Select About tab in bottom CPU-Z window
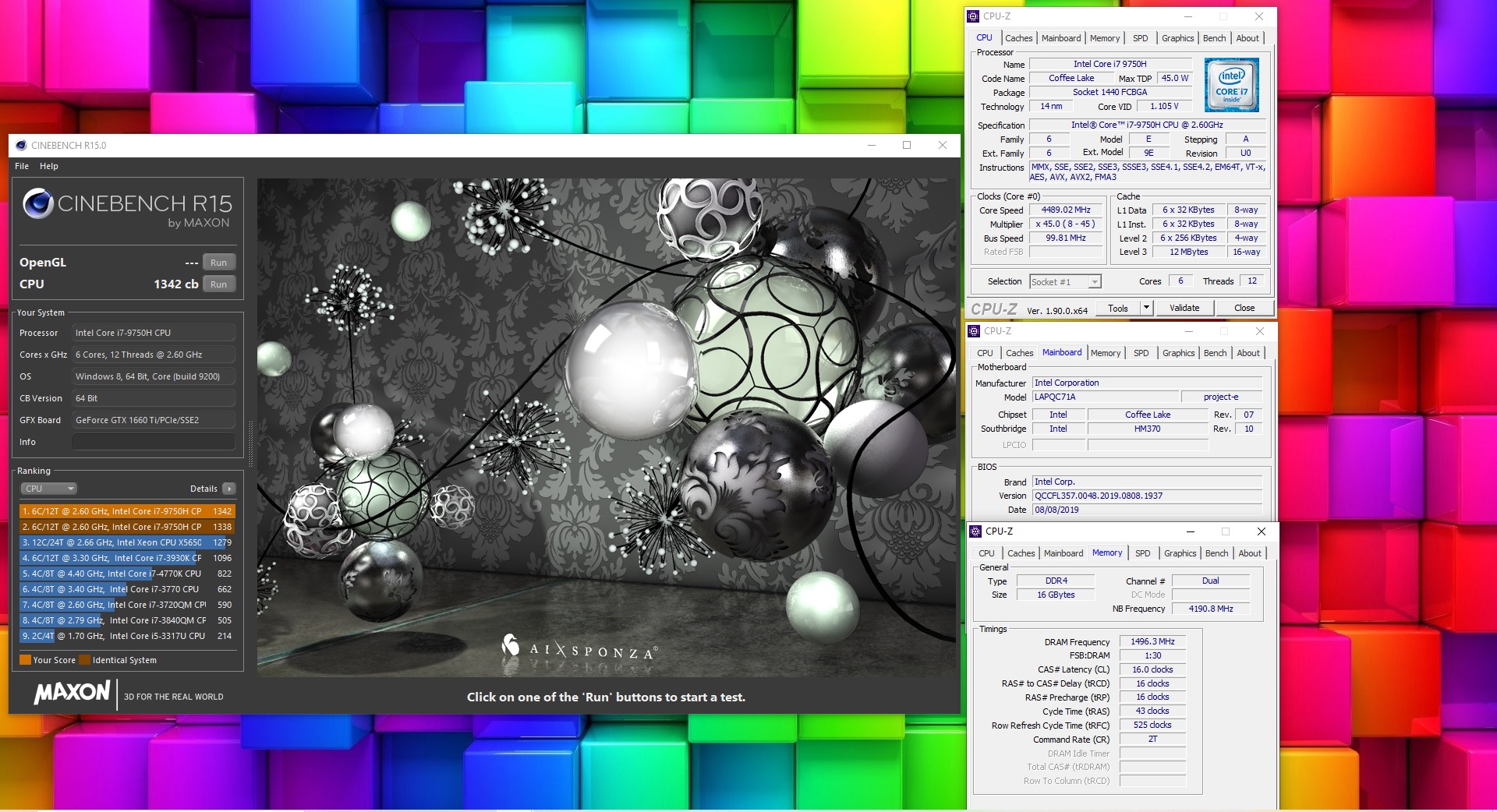The width and height of the screenshot is (1497, 812). (1250, 553)
